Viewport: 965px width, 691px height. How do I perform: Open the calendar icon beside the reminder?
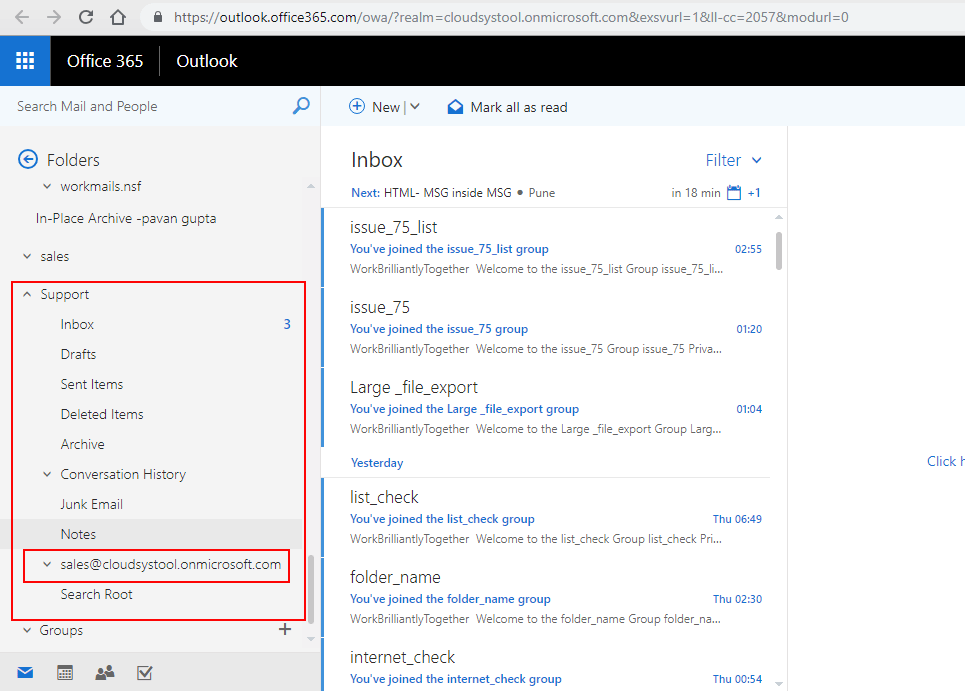(733, 192)
